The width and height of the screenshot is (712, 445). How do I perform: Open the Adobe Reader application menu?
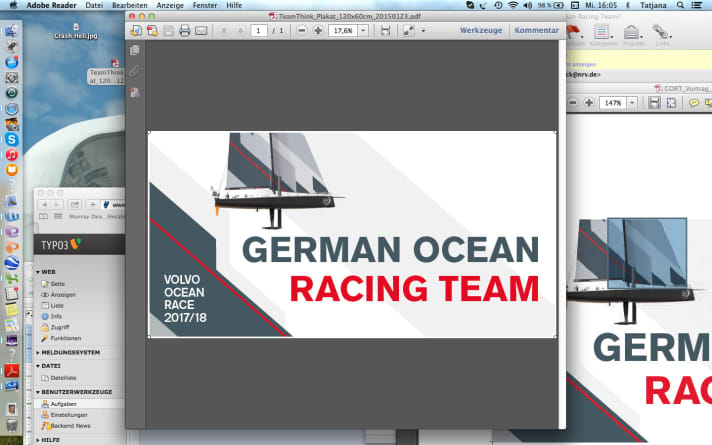tap(51, 5)
